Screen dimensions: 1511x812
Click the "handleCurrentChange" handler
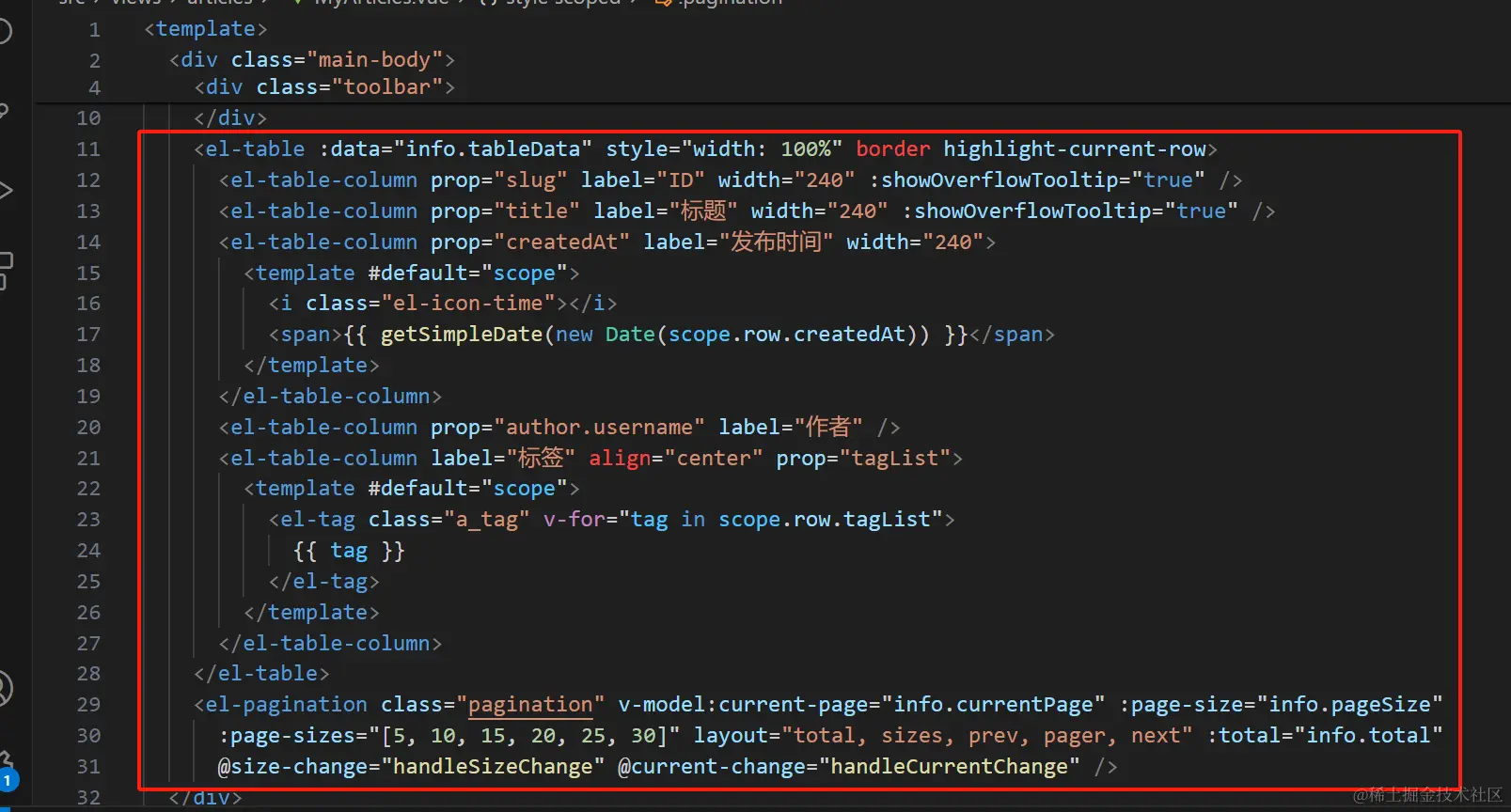pos(949,766)
